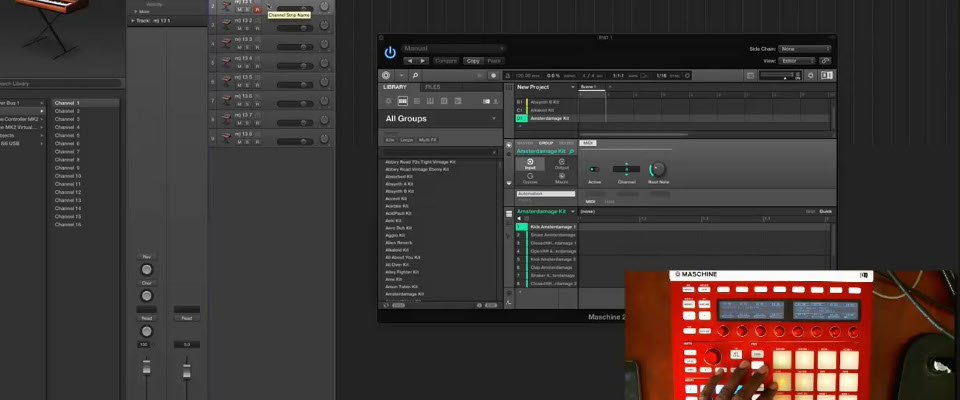The image size is (960, 400).
Task: Click the Macro properties icon
Action: [561, 178]
